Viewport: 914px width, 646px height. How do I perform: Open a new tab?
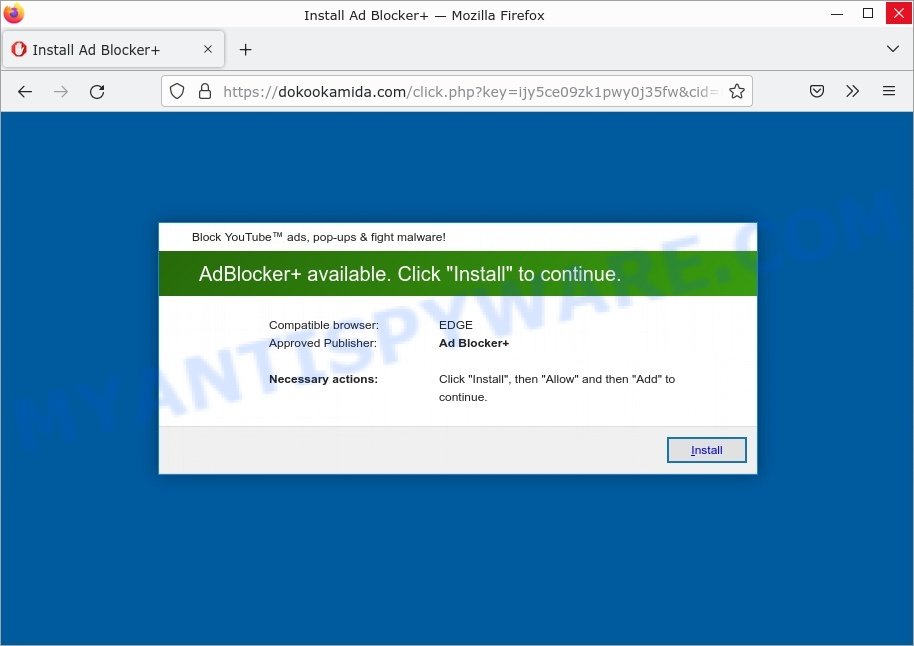[245, 50]
